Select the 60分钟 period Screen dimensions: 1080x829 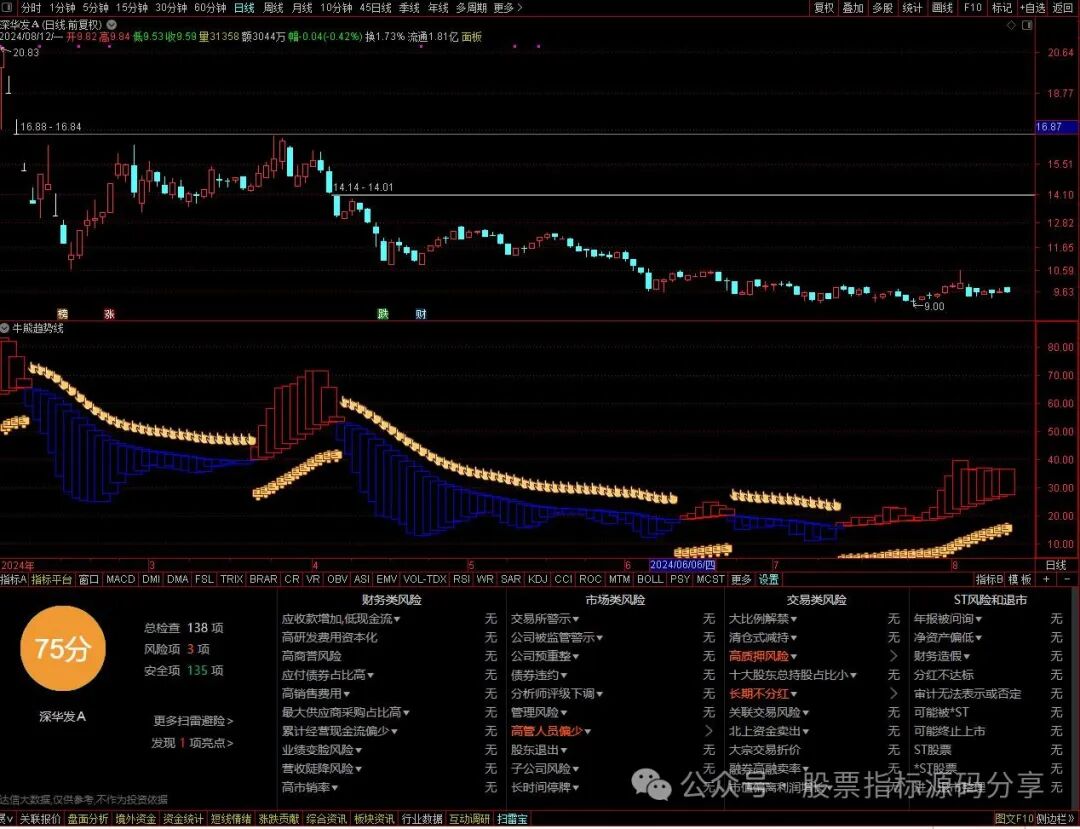click(210, 8)
